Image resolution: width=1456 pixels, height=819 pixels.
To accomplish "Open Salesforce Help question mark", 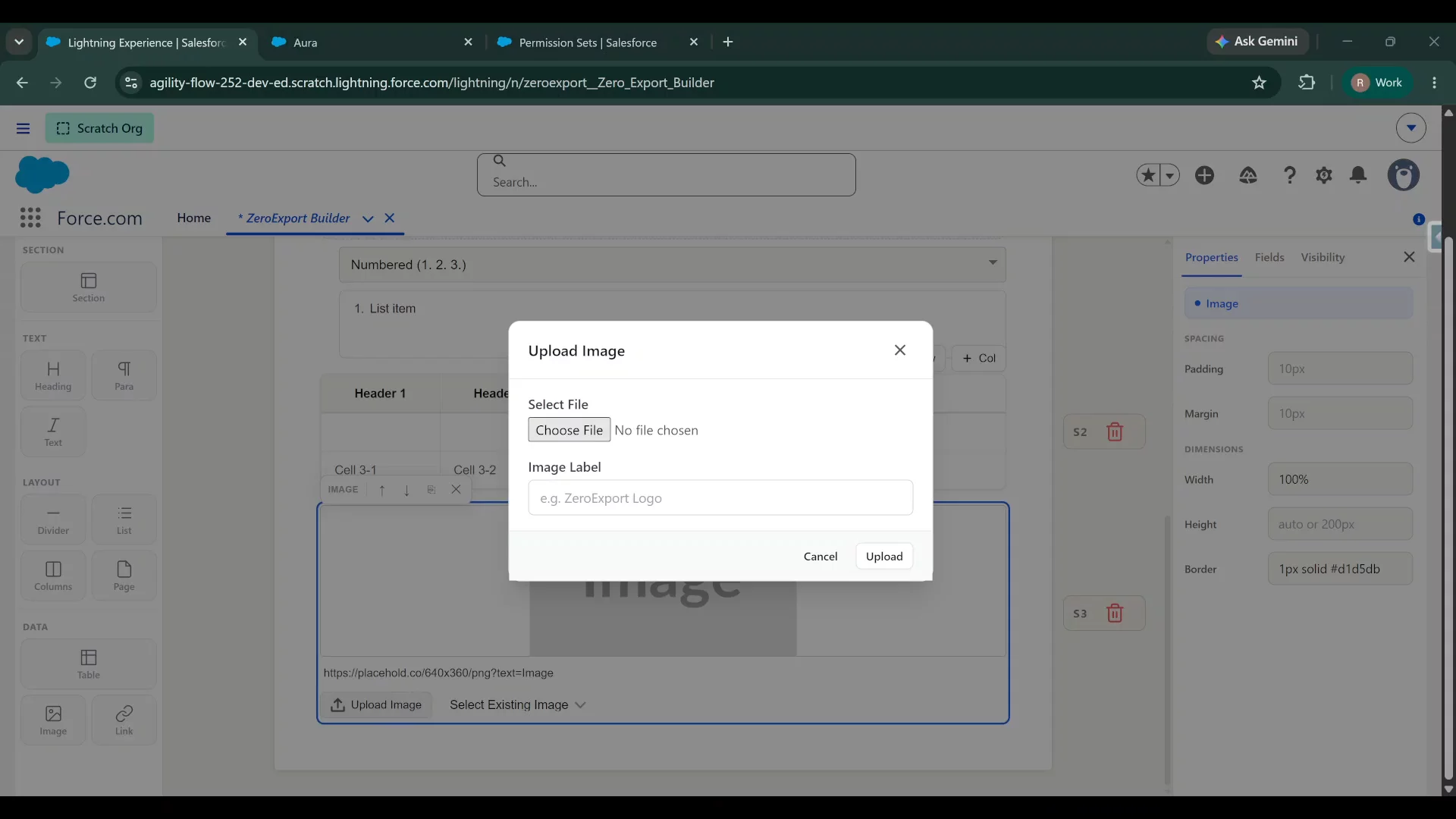I will click(x=1290, y=175).
